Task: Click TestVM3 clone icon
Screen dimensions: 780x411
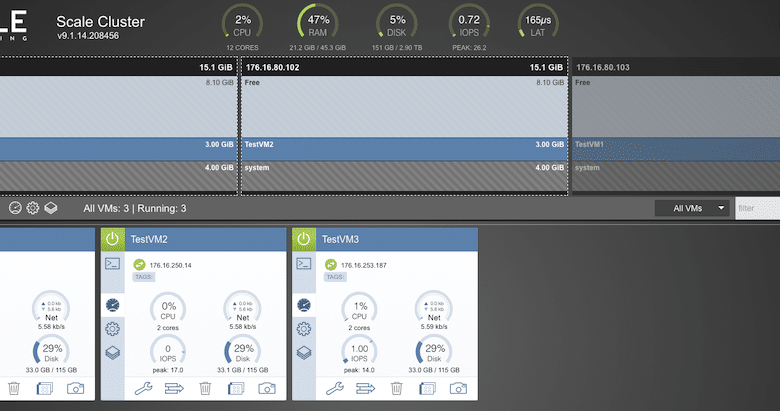Action: (427, 388)
